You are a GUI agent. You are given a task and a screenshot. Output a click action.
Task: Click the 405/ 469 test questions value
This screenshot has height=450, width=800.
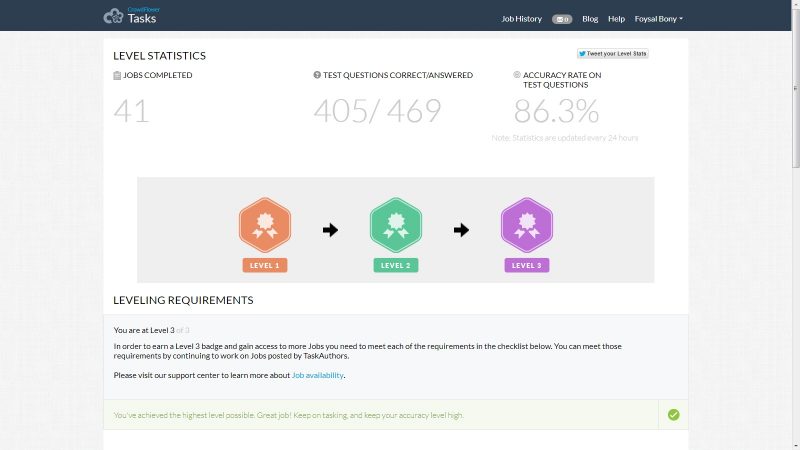click(x=377, y=111)
